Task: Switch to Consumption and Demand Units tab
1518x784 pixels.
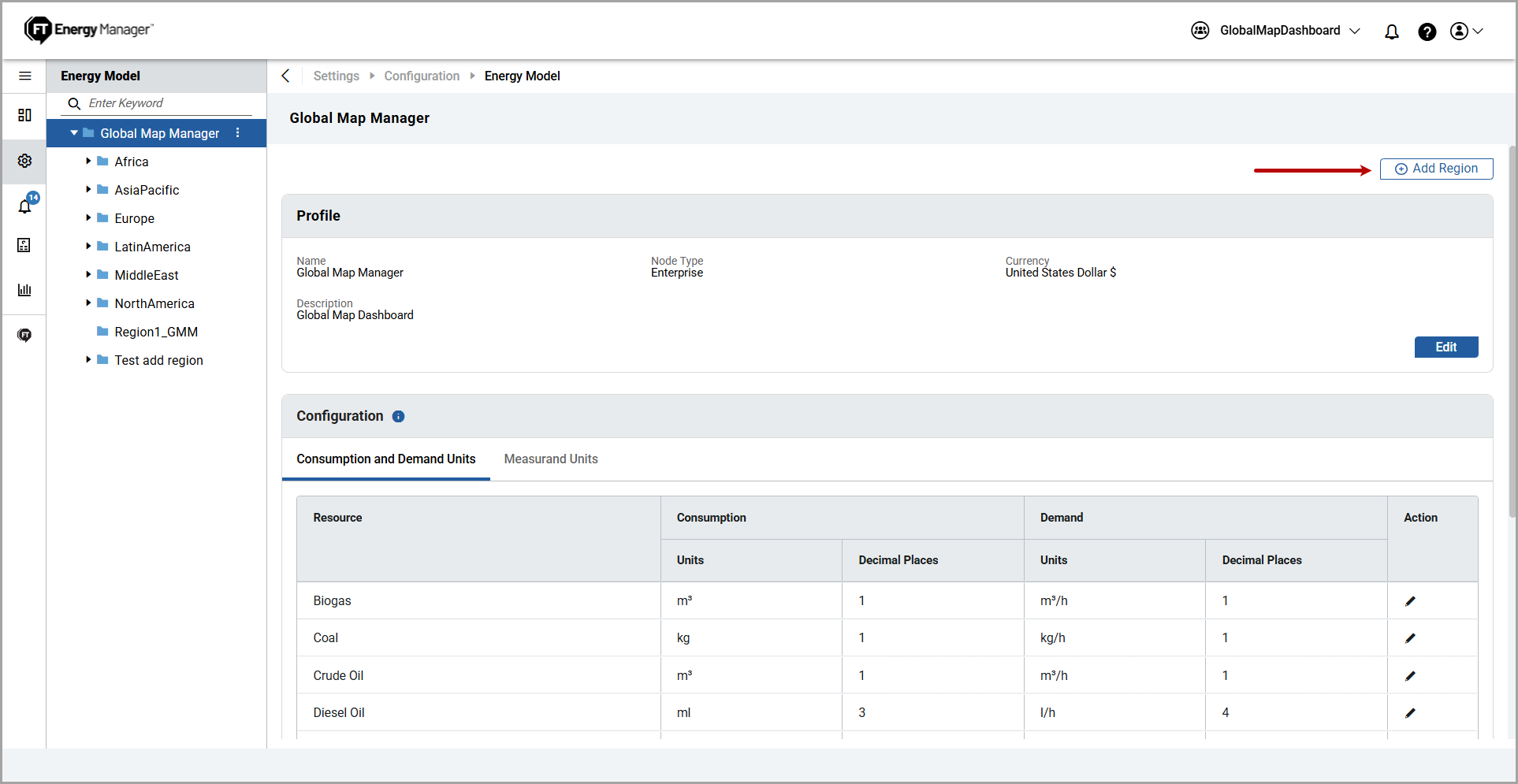Action: [x=386, y=459]
